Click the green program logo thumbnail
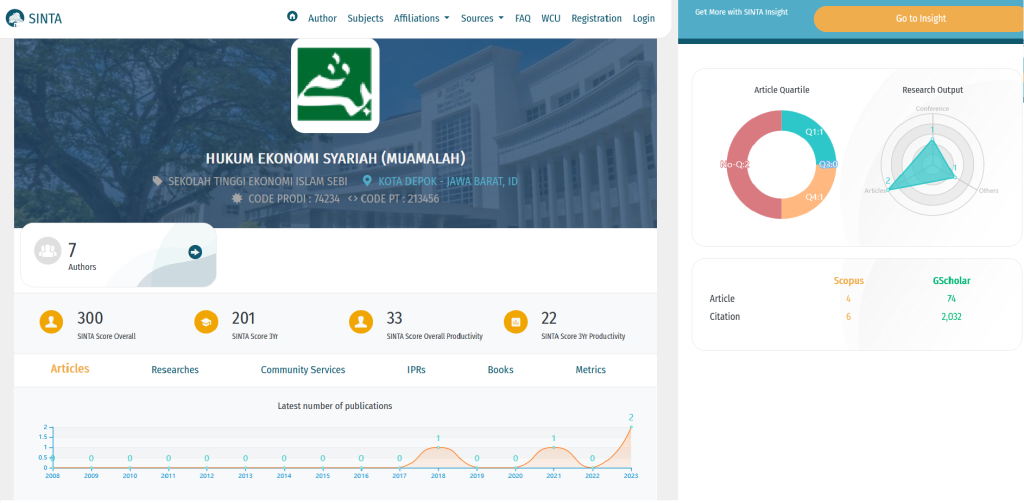The image size is (1024, 503). [x=335, y=86]
